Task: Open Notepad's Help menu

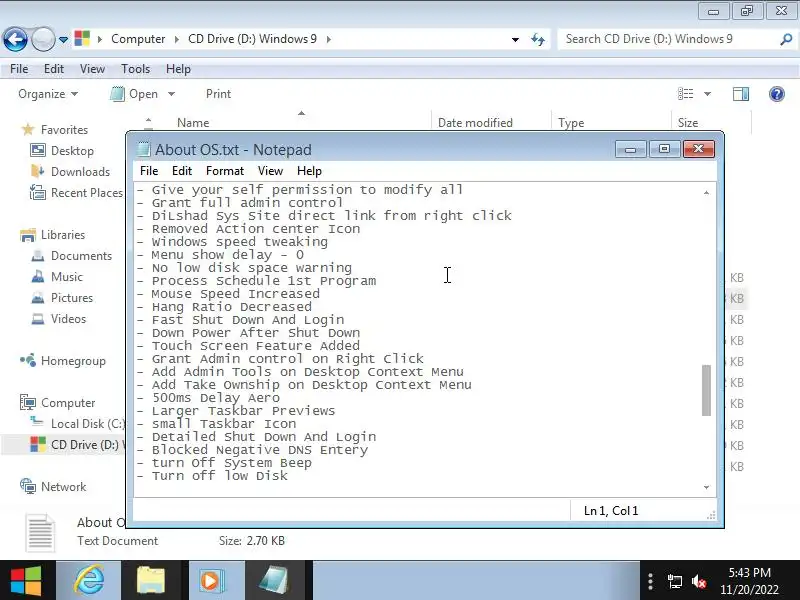Action: 309,171
